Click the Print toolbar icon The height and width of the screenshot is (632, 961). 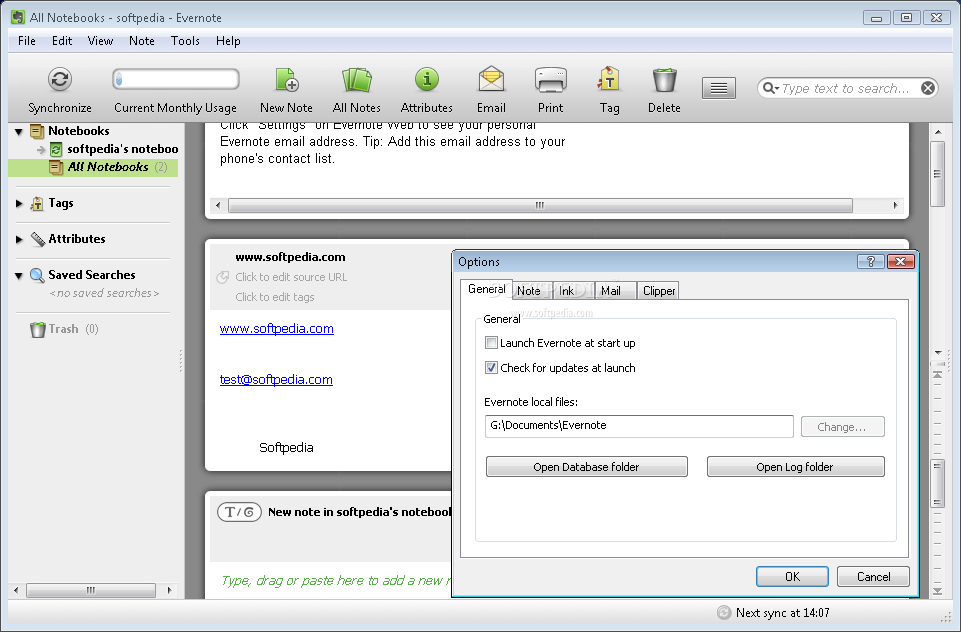(x=550, y=80)
